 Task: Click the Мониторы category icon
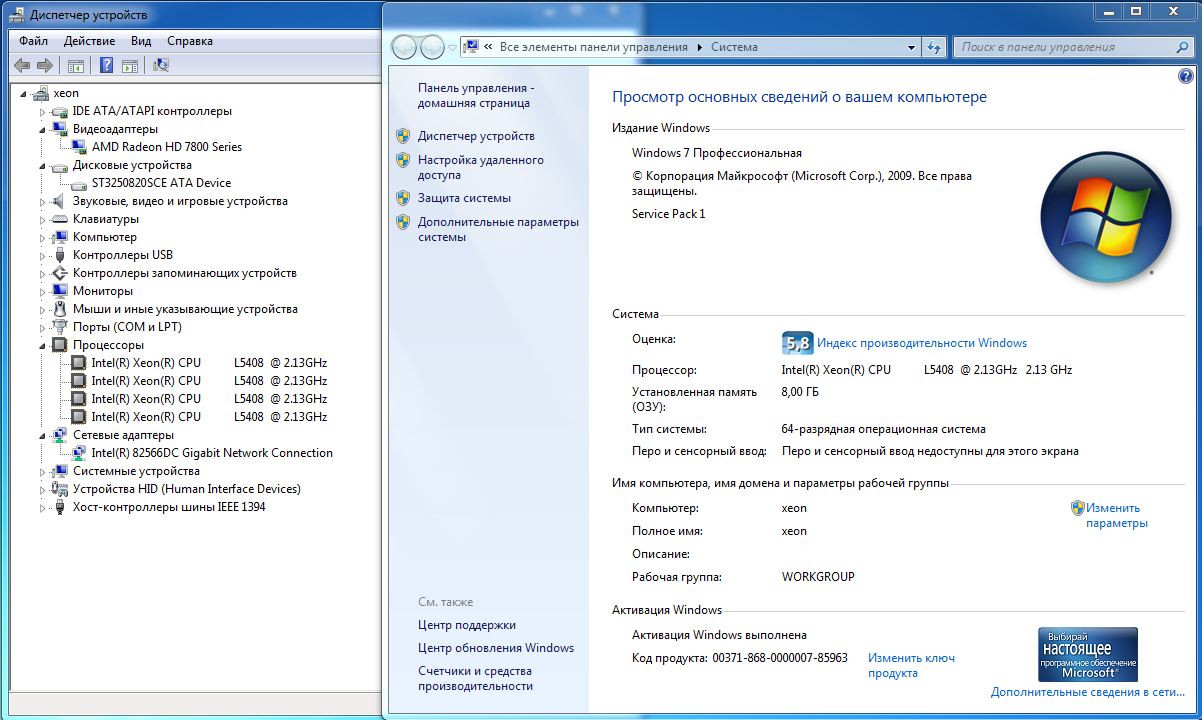click(x=59, y=291)
